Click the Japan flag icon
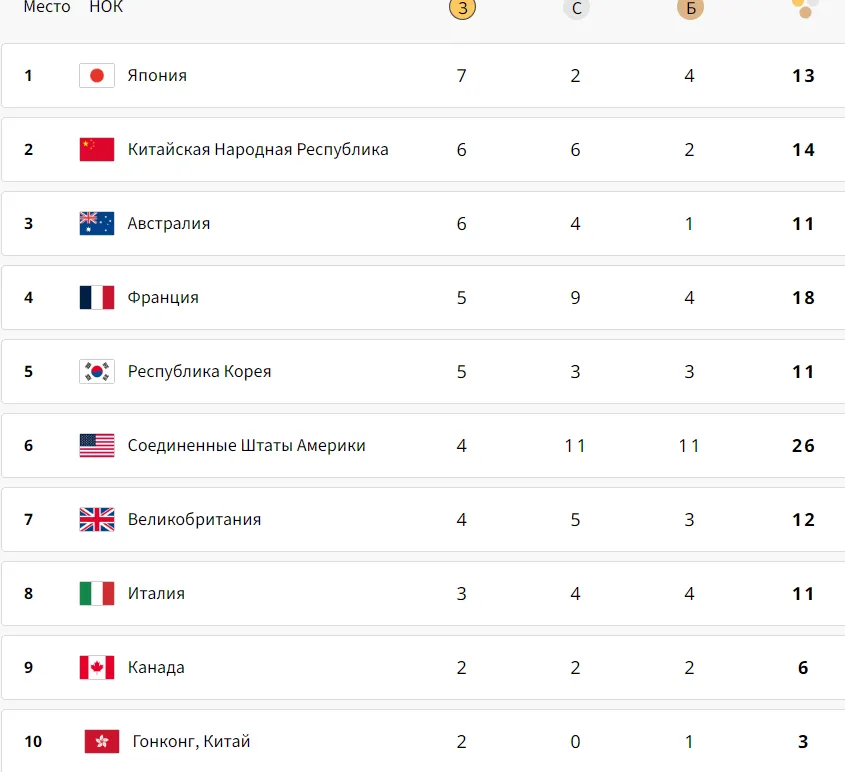The height and width of the screenshot is (772, 845). pos(97,75)
